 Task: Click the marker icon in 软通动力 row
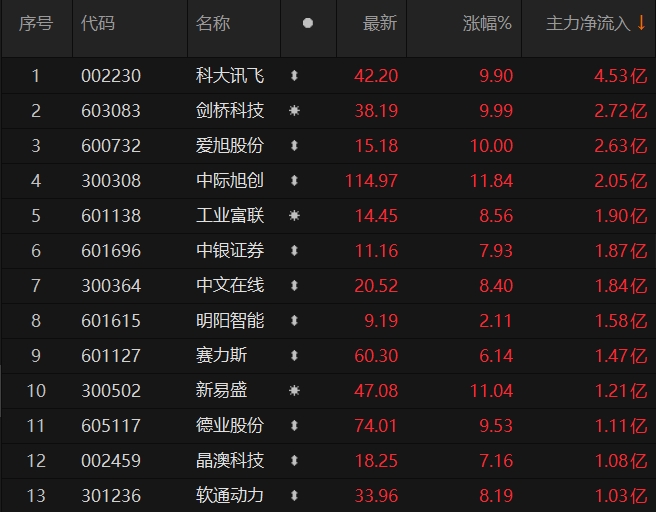click(294, 496)
